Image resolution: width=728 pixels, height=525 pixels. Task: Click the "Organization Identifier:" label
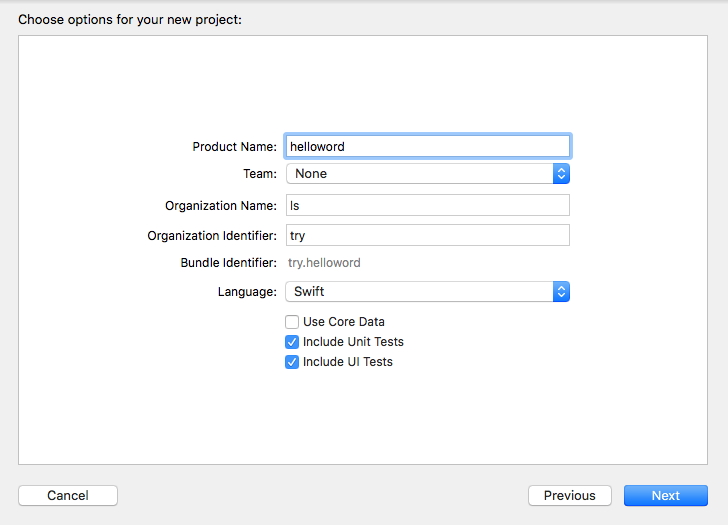212,236
